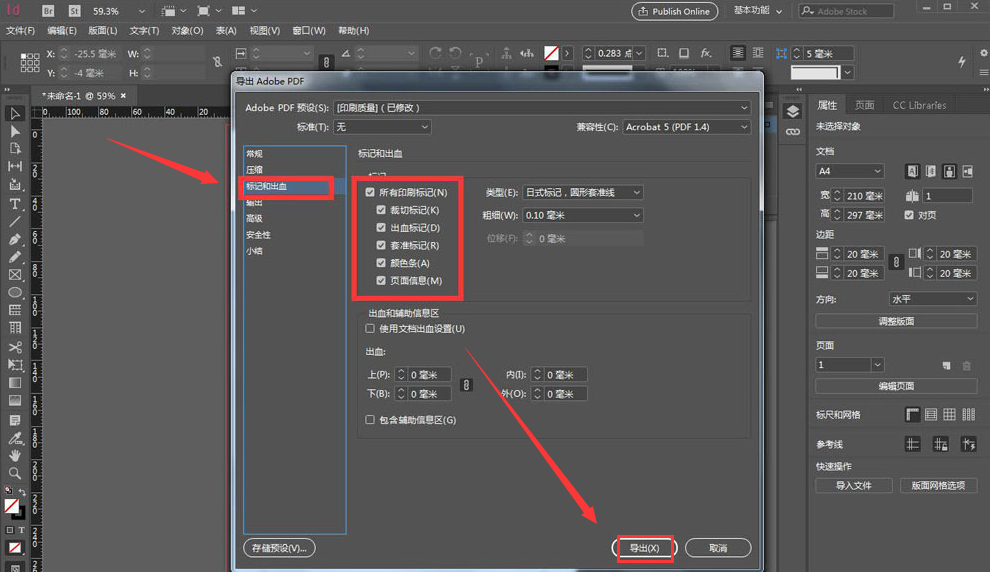Viewport: 990px width, 572px height.
Task: Select the Gap tool
Action: coord(15,166)
